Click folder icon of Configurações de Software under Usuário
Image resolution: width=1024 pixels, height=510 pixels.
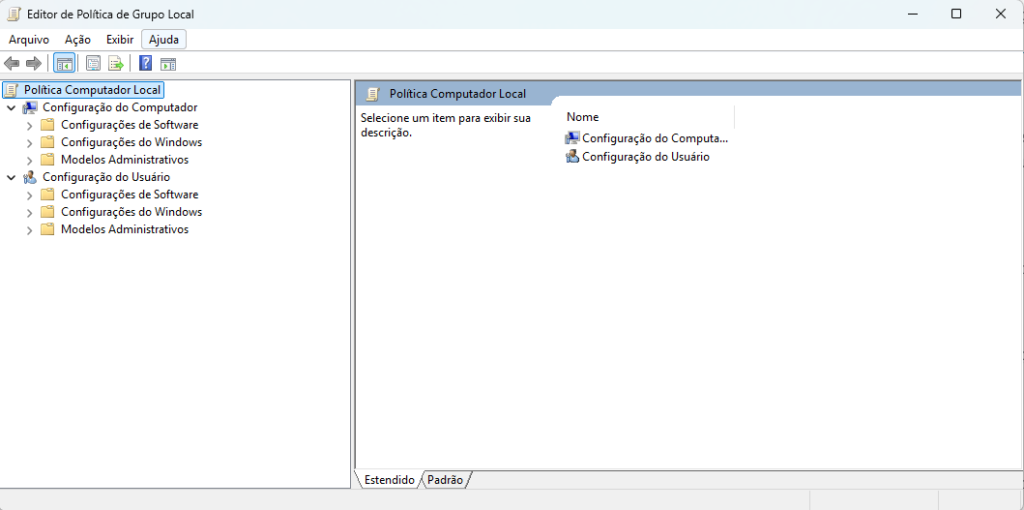pyautogui.click(x=47, y=195)
